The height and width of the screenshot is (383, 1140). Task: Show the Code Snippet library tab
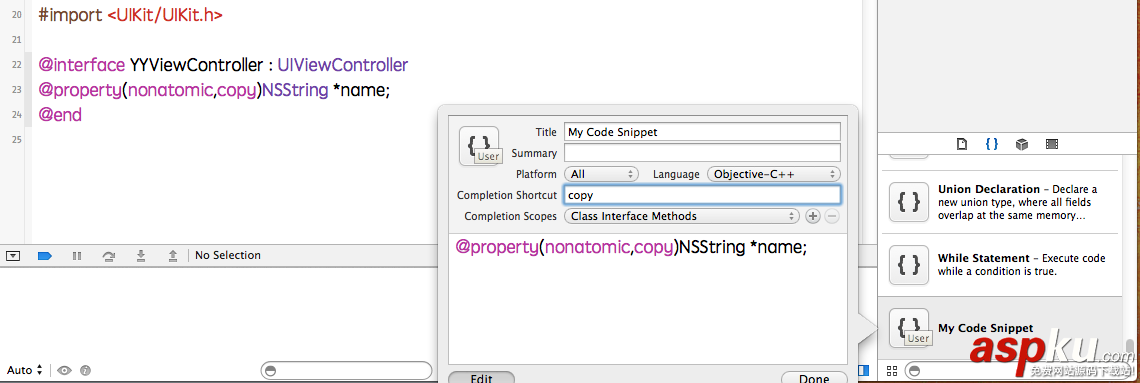[x=992, y=144]
